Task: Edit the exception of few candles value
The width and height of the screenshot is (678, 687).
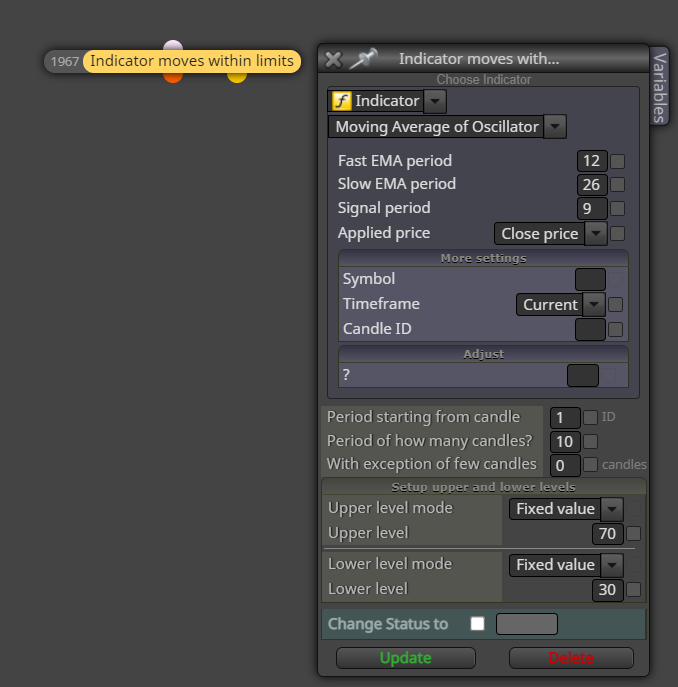Action: click(x=565, y=465)
